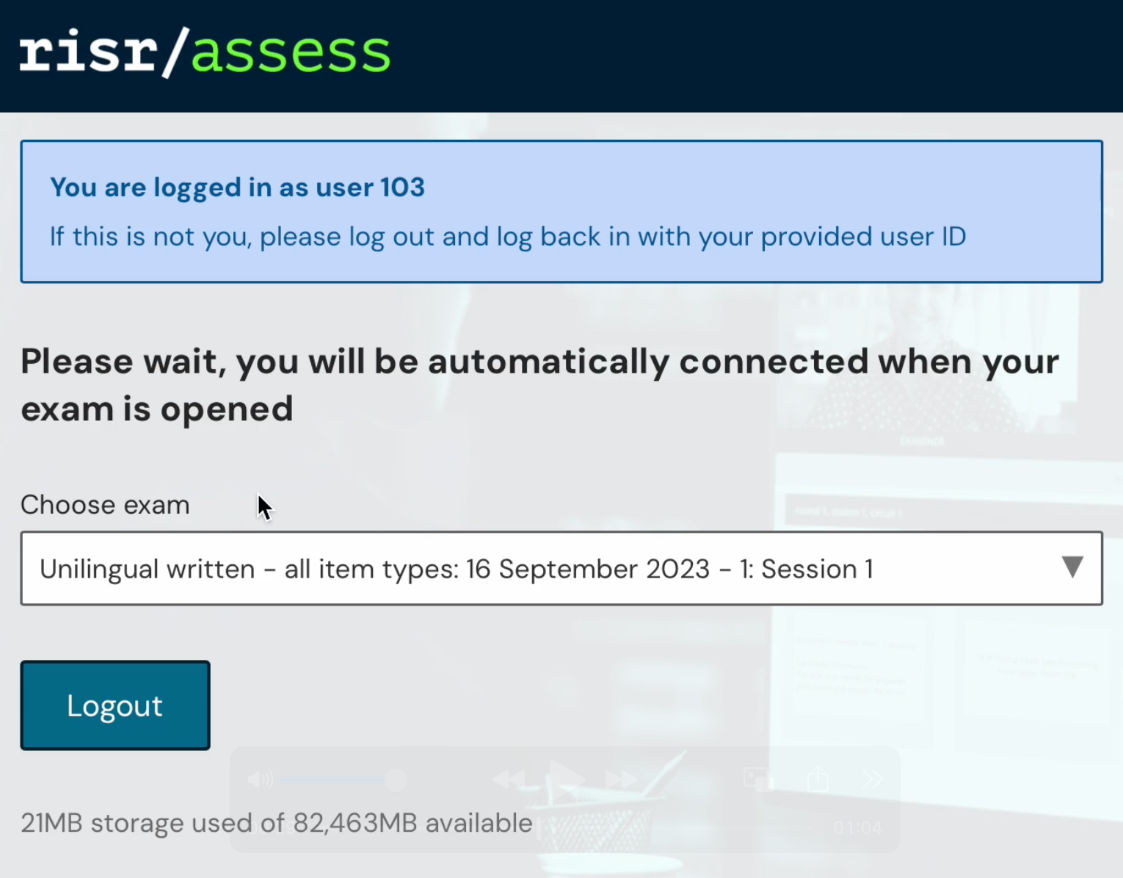The height and width of the screenshot is (878, 1123).
Task: Open the Choose exam dropdown
Action: pos(561,569)
